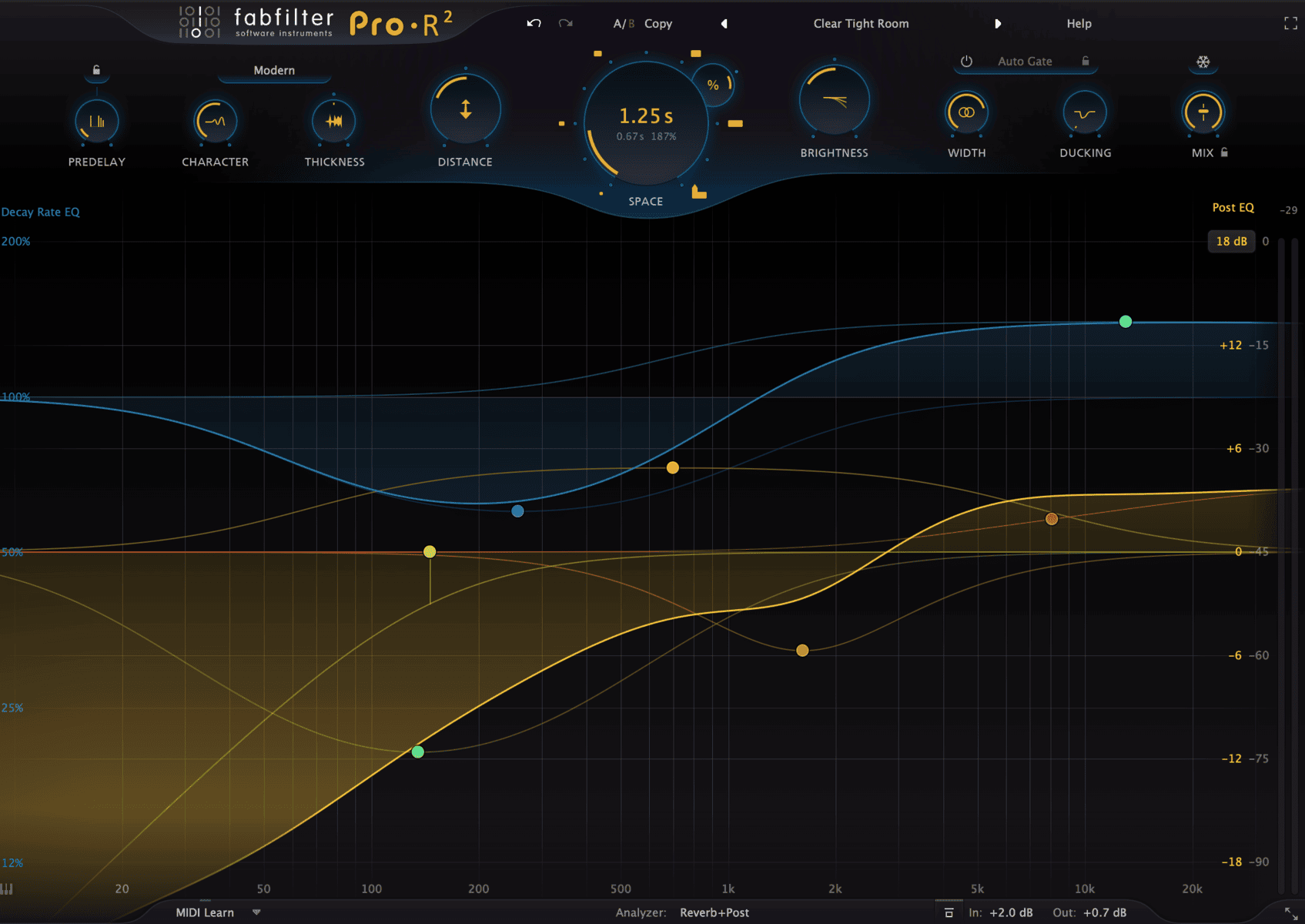The image size is (1305, 924).
Task: Open the Analyzer Reverb+Post mode menu
Action: [x=714, y=912]
